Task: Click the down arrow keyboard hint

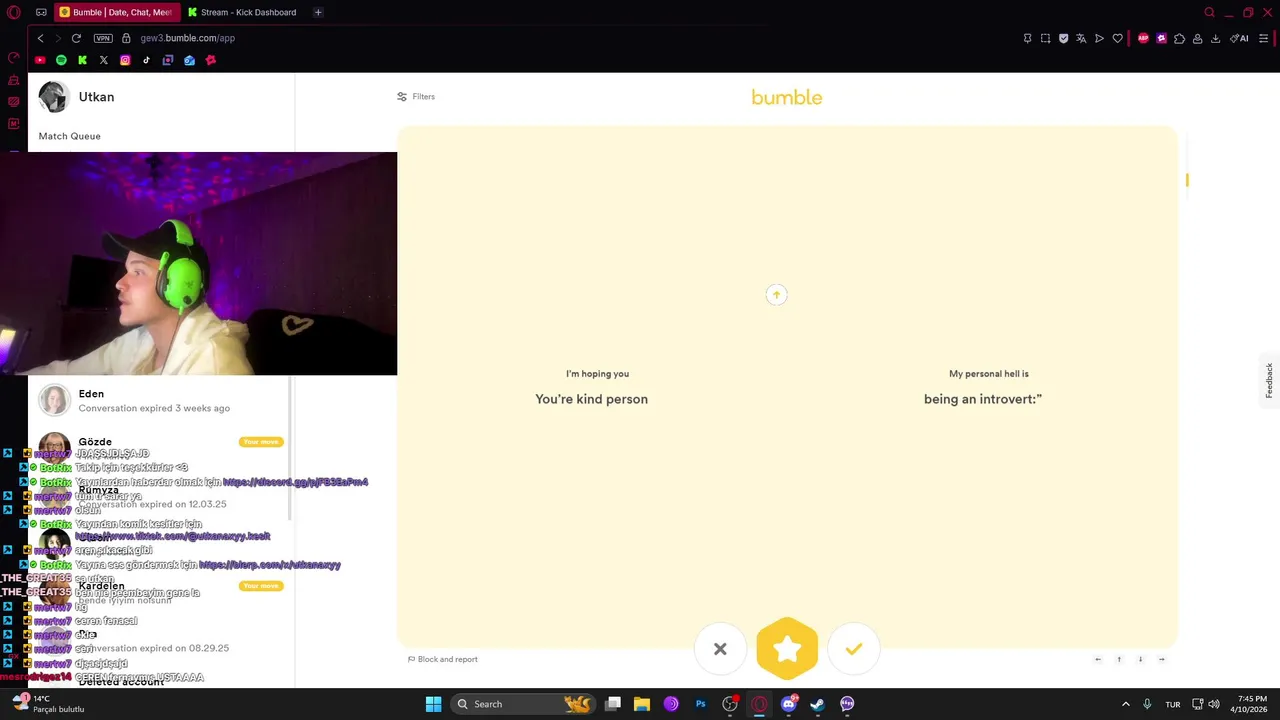Action: [x=1140, y=659]
